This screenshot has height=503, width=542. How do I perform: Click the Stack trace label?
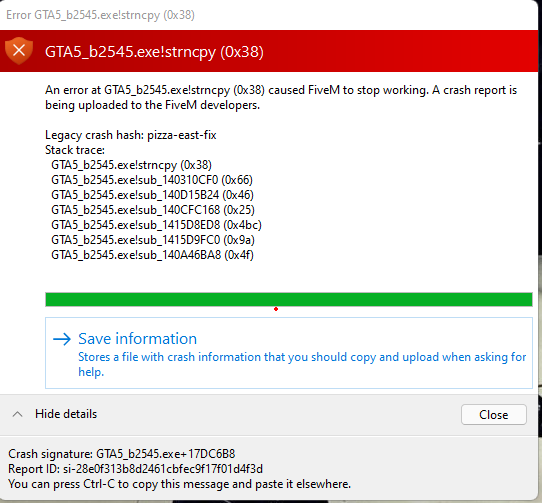point(75,150)
